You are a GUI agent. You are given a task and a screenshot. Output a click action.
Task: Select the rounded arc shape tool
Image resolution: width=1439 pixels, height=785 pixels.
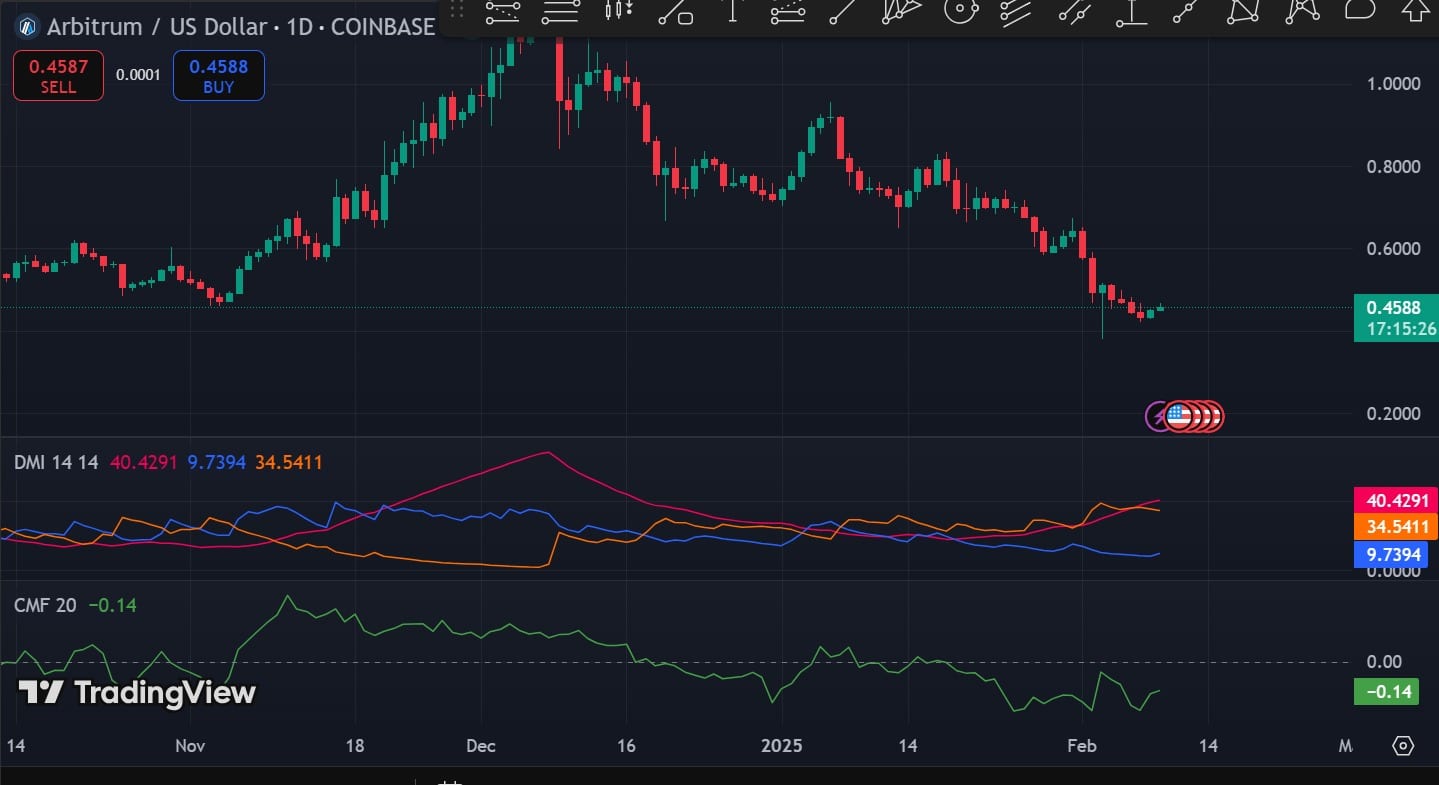[1360, 10]
